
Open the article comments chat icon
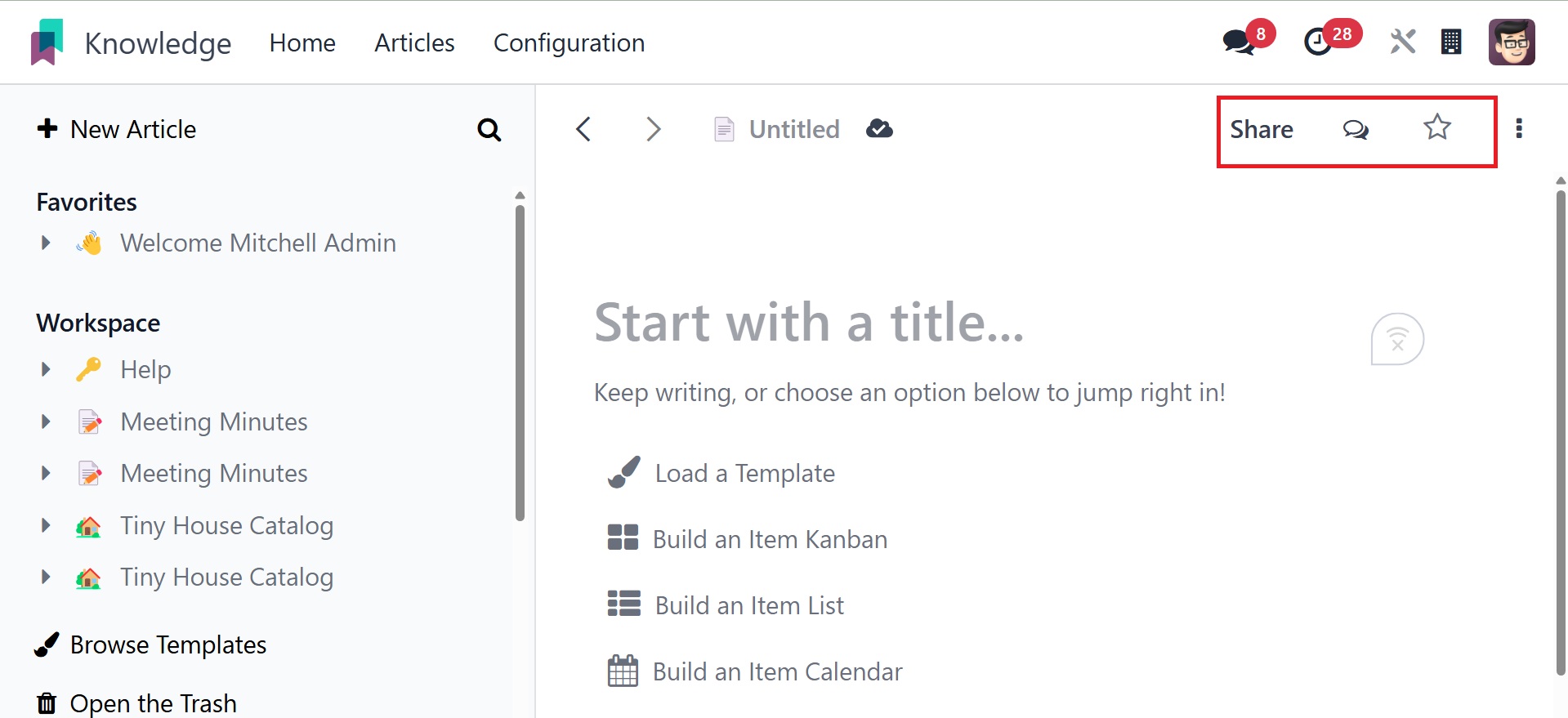[1356, 129]
